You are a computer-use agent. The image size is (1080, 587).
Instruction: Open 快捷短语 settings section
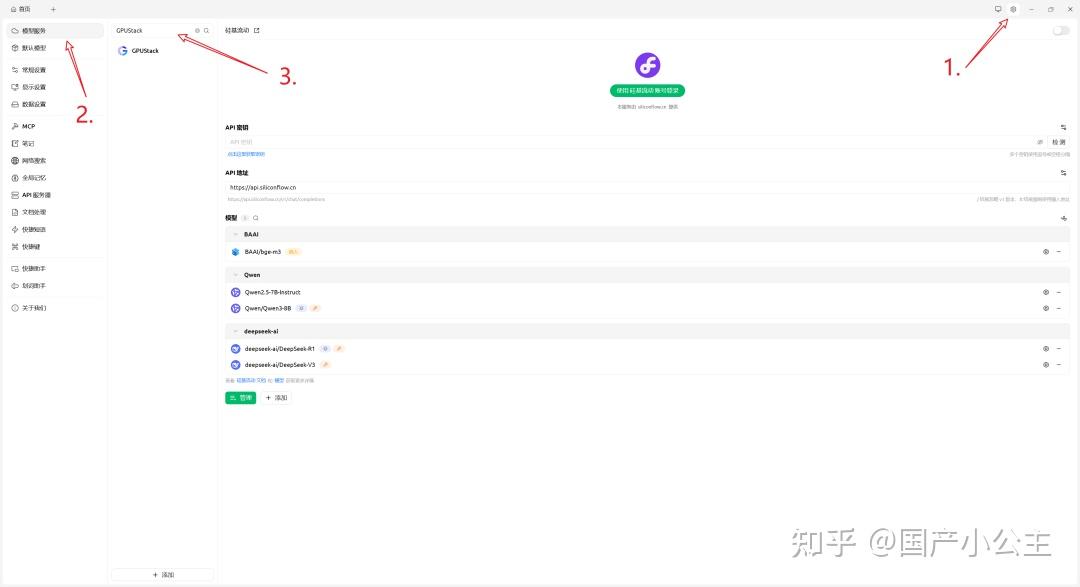pos(55,229)
